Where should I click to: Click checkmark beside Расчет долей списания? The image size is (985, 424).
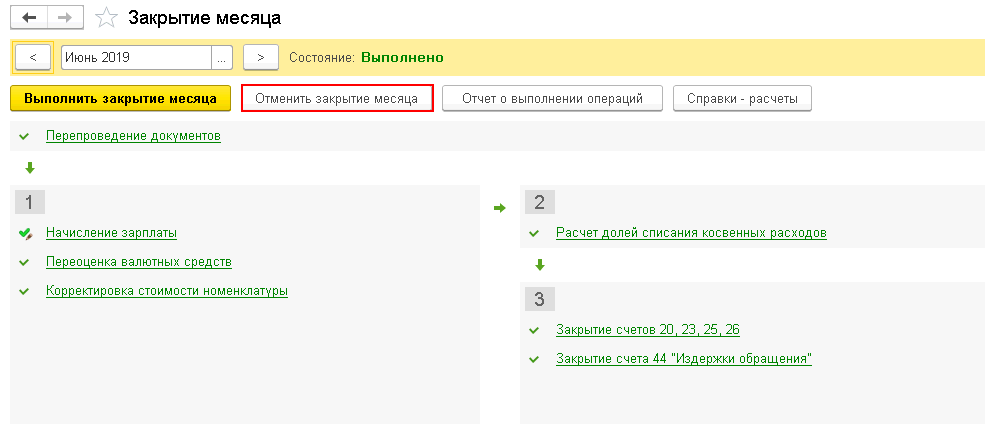(x=534, y=234)
